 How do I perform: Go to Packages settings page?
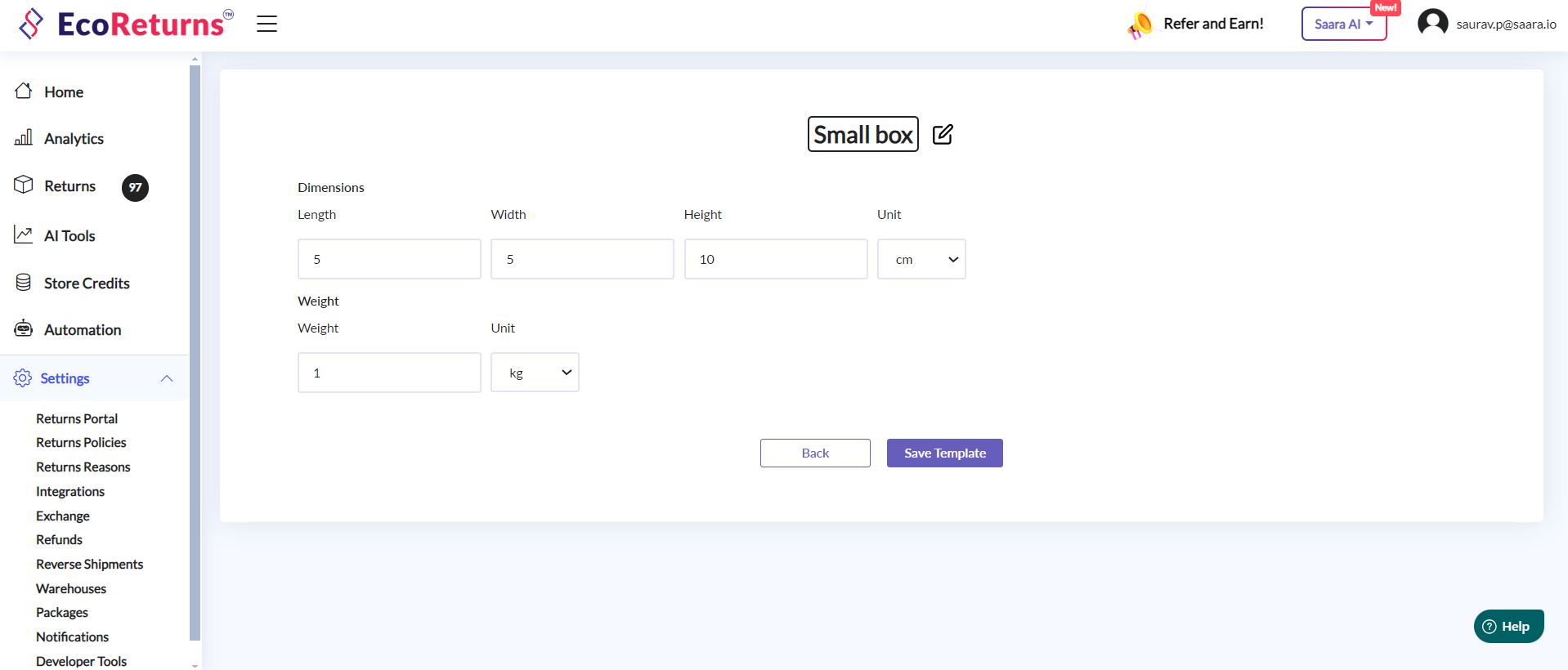[62, 612]
